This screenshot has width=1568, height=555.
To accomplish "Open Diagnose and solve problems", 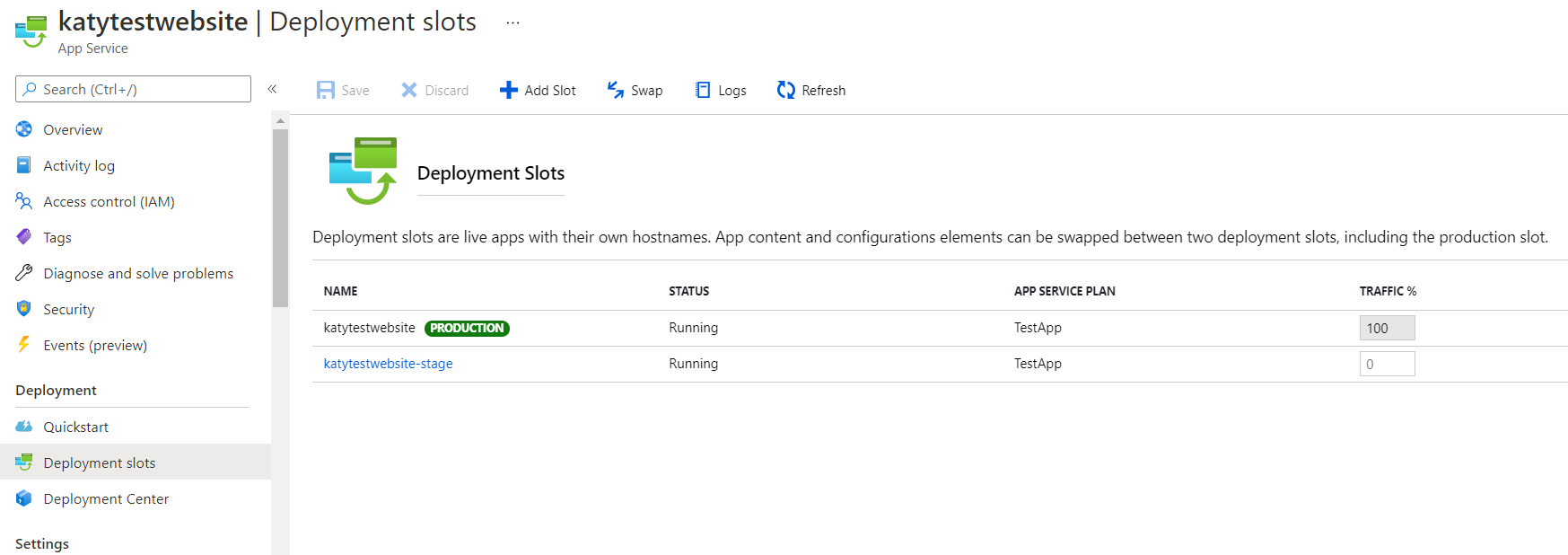I will pos(137,273).
